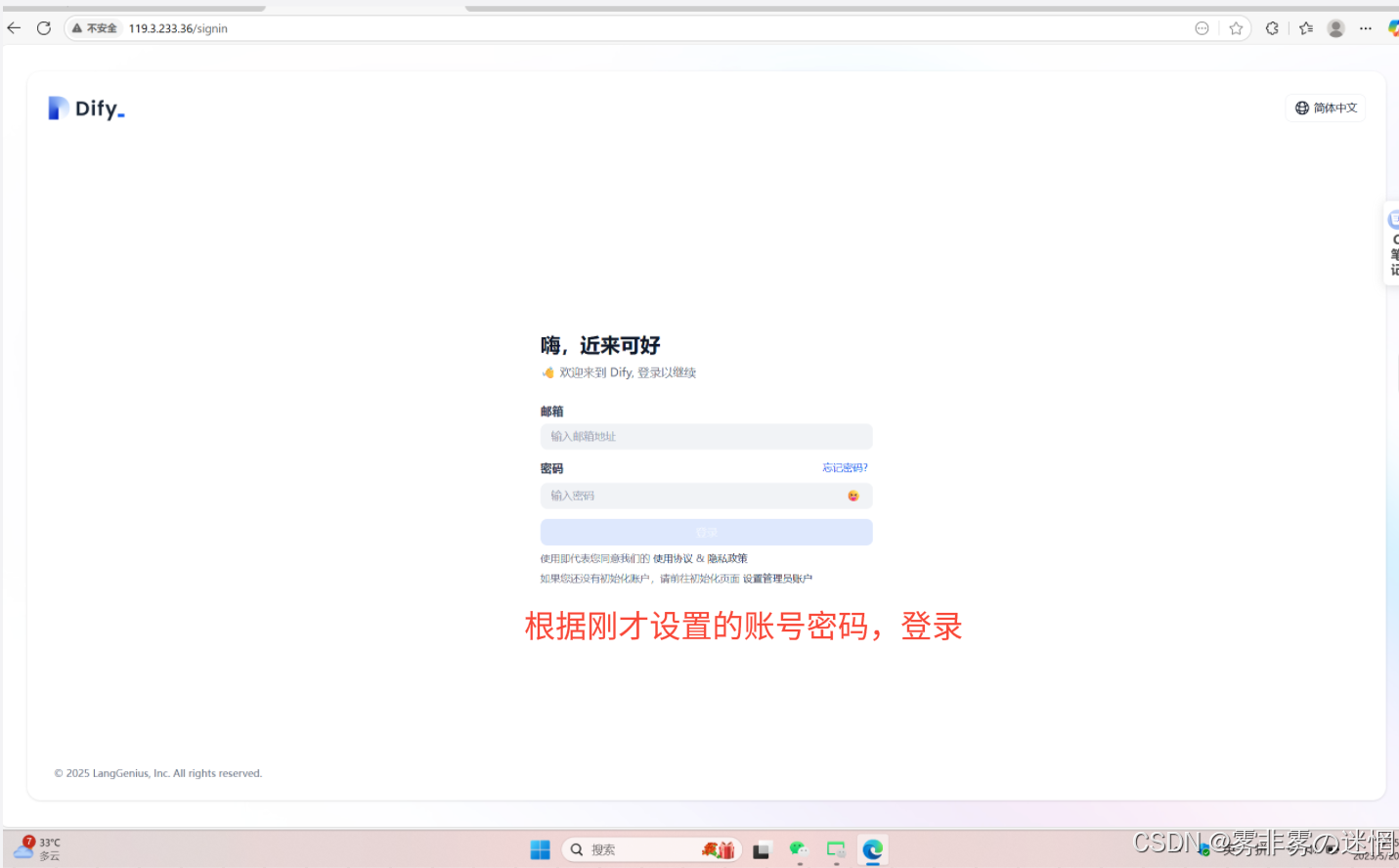Image resolution: width=1399 pixels, height=868 pixels.
Task: Open the circled three-dots icon in the address bar
Action: point(1202,28)
